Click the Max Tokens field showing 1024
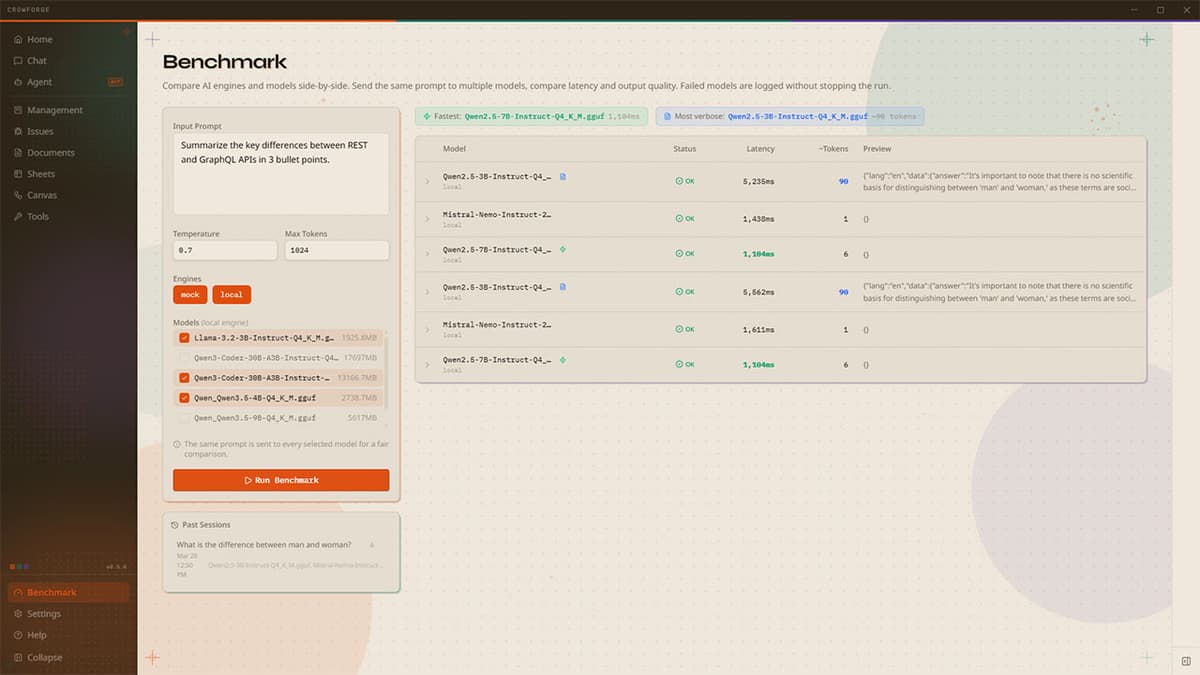The width and height of the screenshot is (1200, 675). tap(337, 250)
